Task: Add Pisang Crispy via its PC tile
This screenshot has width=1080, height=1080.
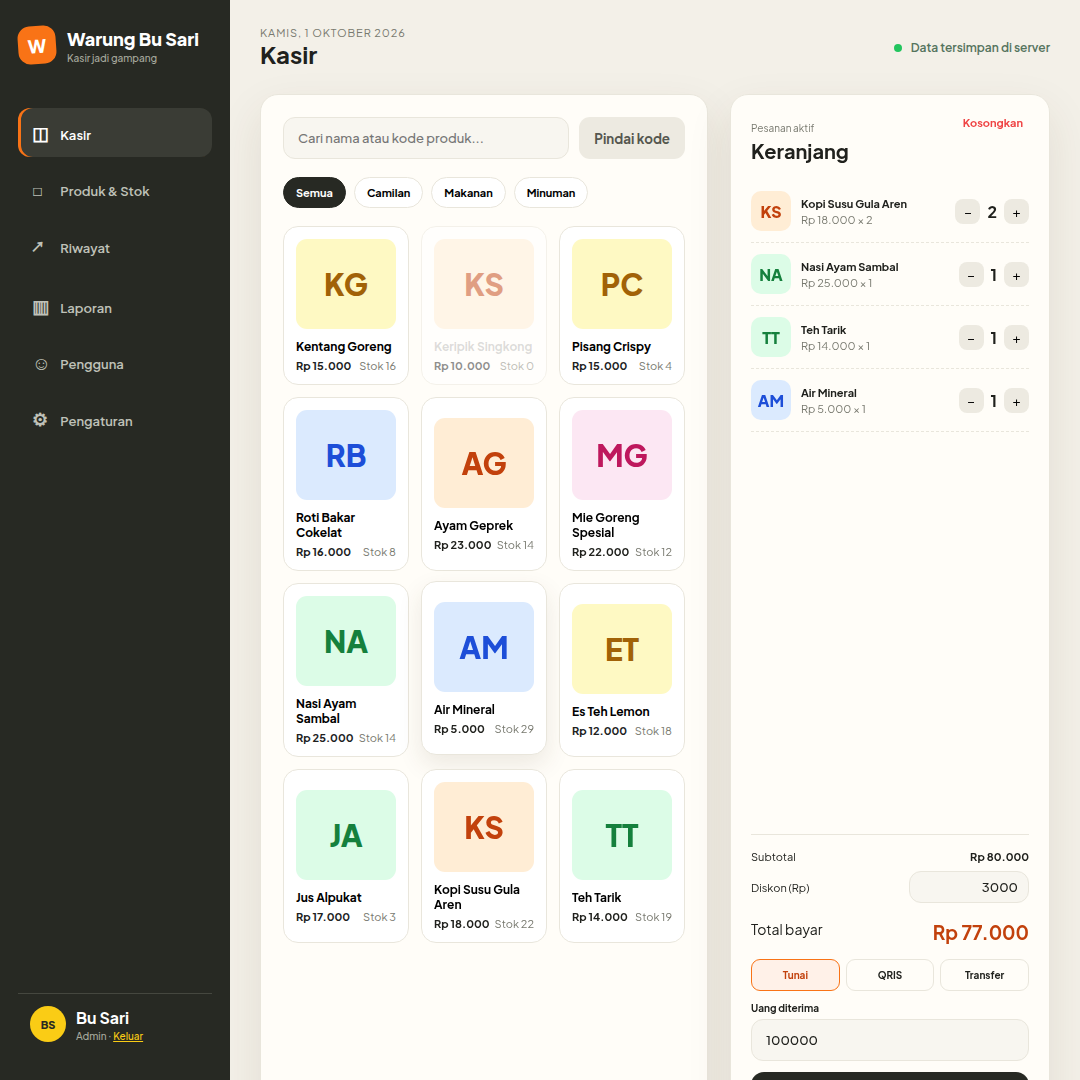Action: (622, 284)
